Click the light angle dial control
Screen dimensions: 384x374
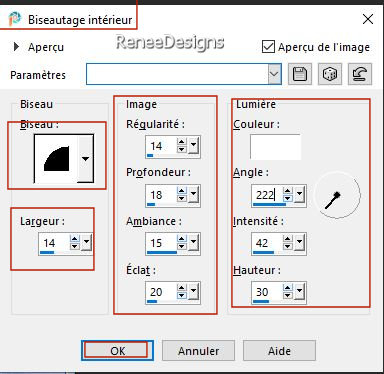tap(337, 195)
